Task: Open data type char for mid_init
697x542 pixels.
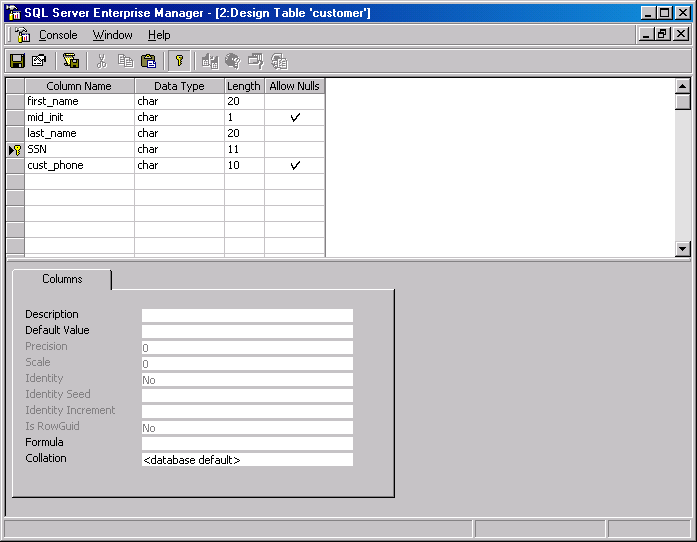Action: (x=180, y=117)
